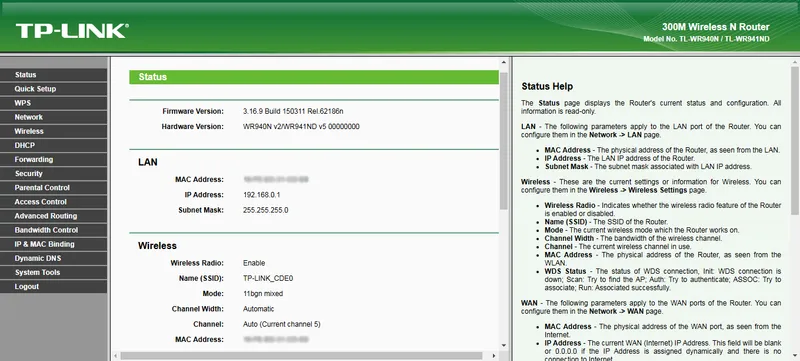
Task: Click the TP-LINK logo
Action: pos(72,31)
